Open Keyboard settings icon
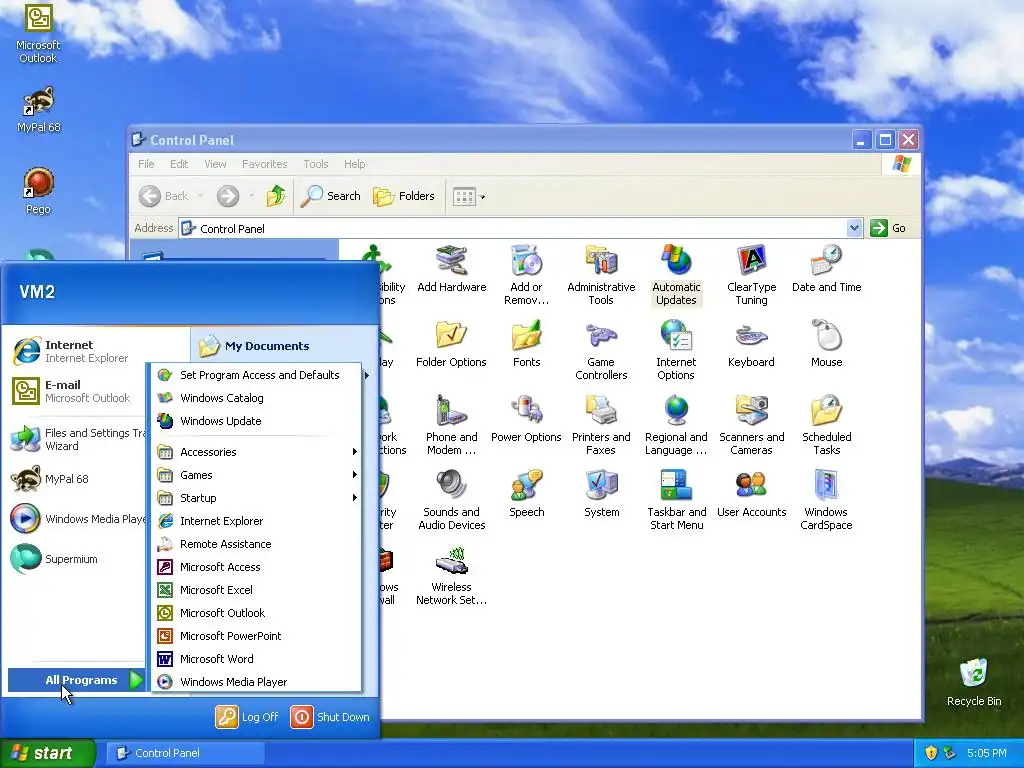This screenshot has height=768, width=1024. (751, 344)
